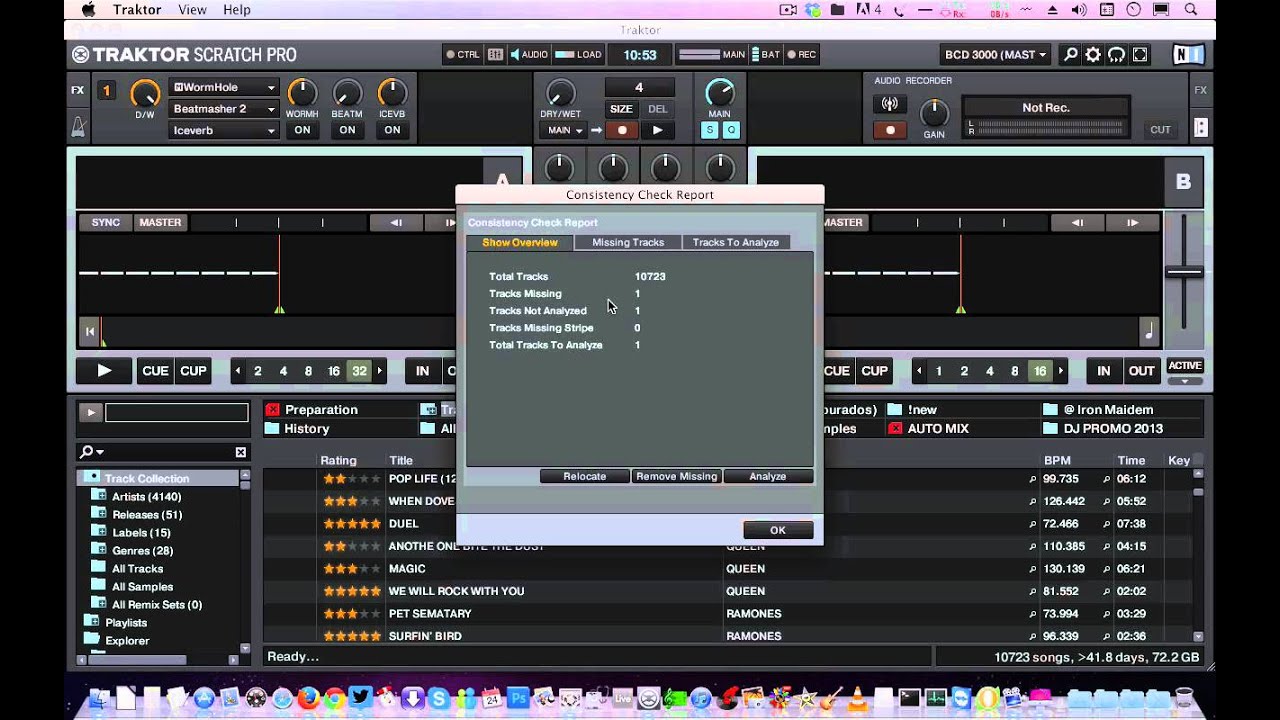The height and width of the screenshot is (720, 1280).
Task: Adjust the MAIN volume knob
Action: (720, 92)
